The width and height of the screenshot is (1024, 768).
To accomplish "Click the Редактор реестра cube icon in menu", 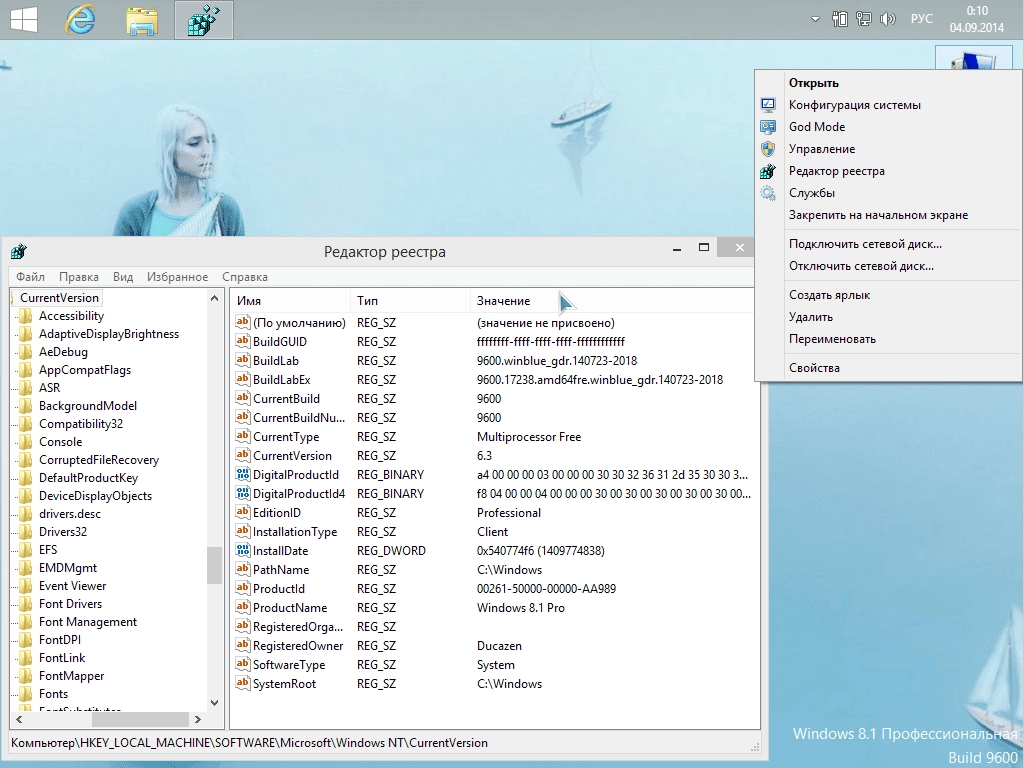I will point(768,171).
